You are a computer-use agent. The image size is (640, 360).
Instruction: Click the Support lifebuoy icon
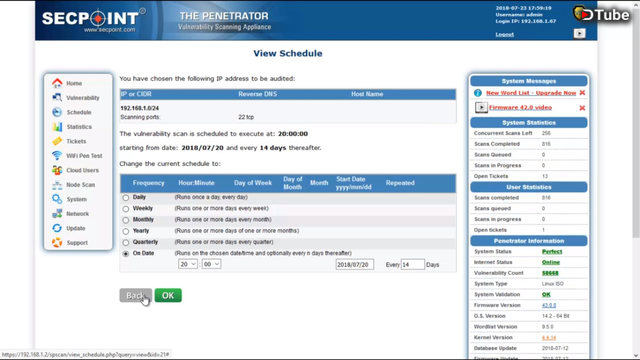tap(57, 242)
